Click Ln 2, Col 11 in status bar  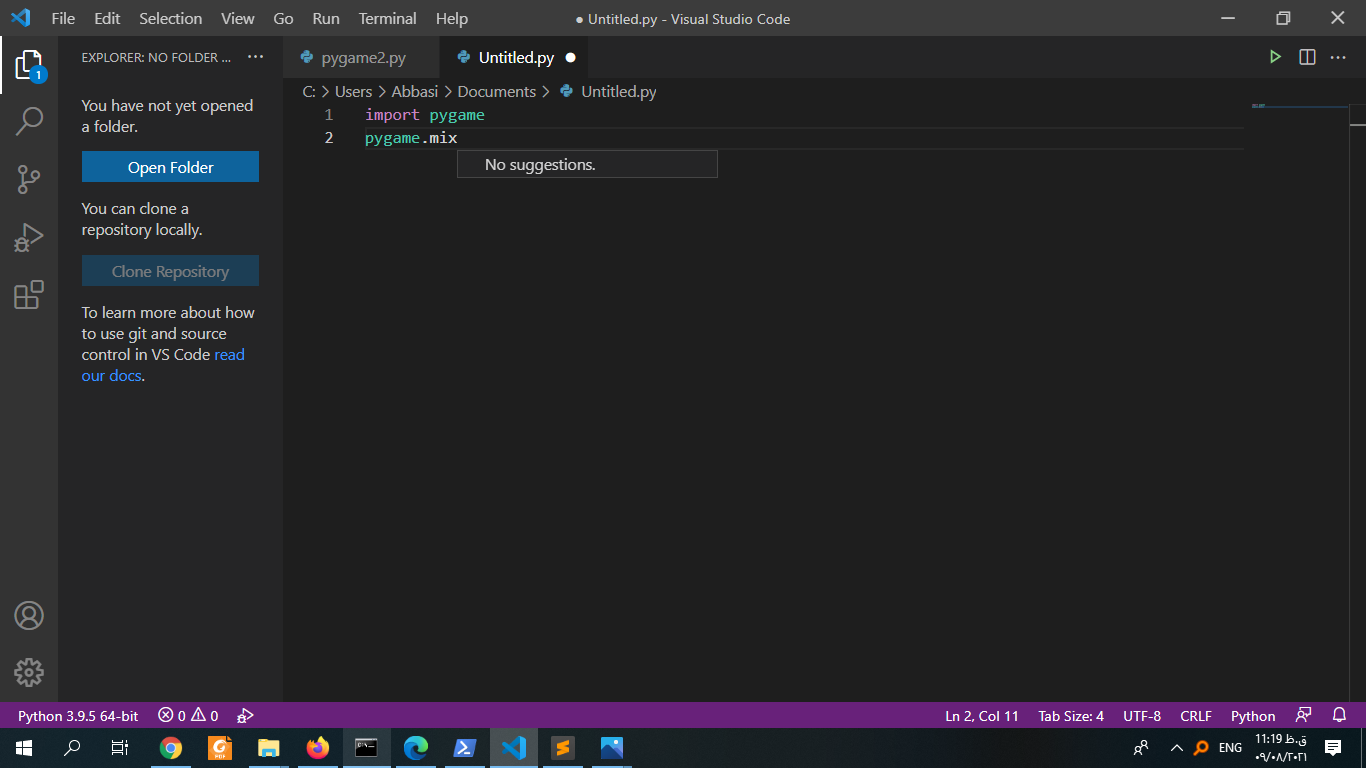pyautogui.click(x=982, y=716)
